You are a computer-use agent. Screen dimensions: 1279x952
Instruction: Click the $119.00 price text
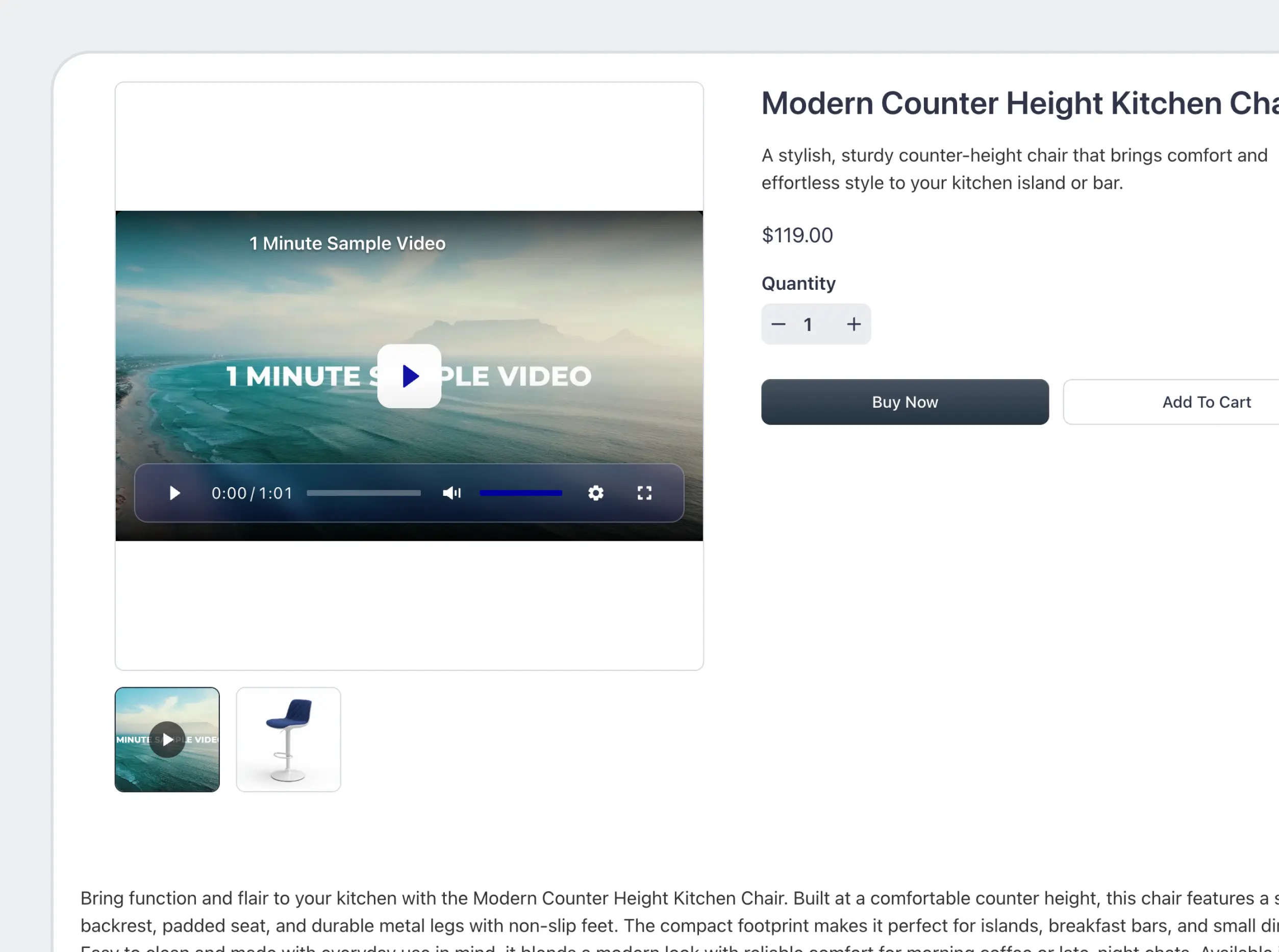797,235
